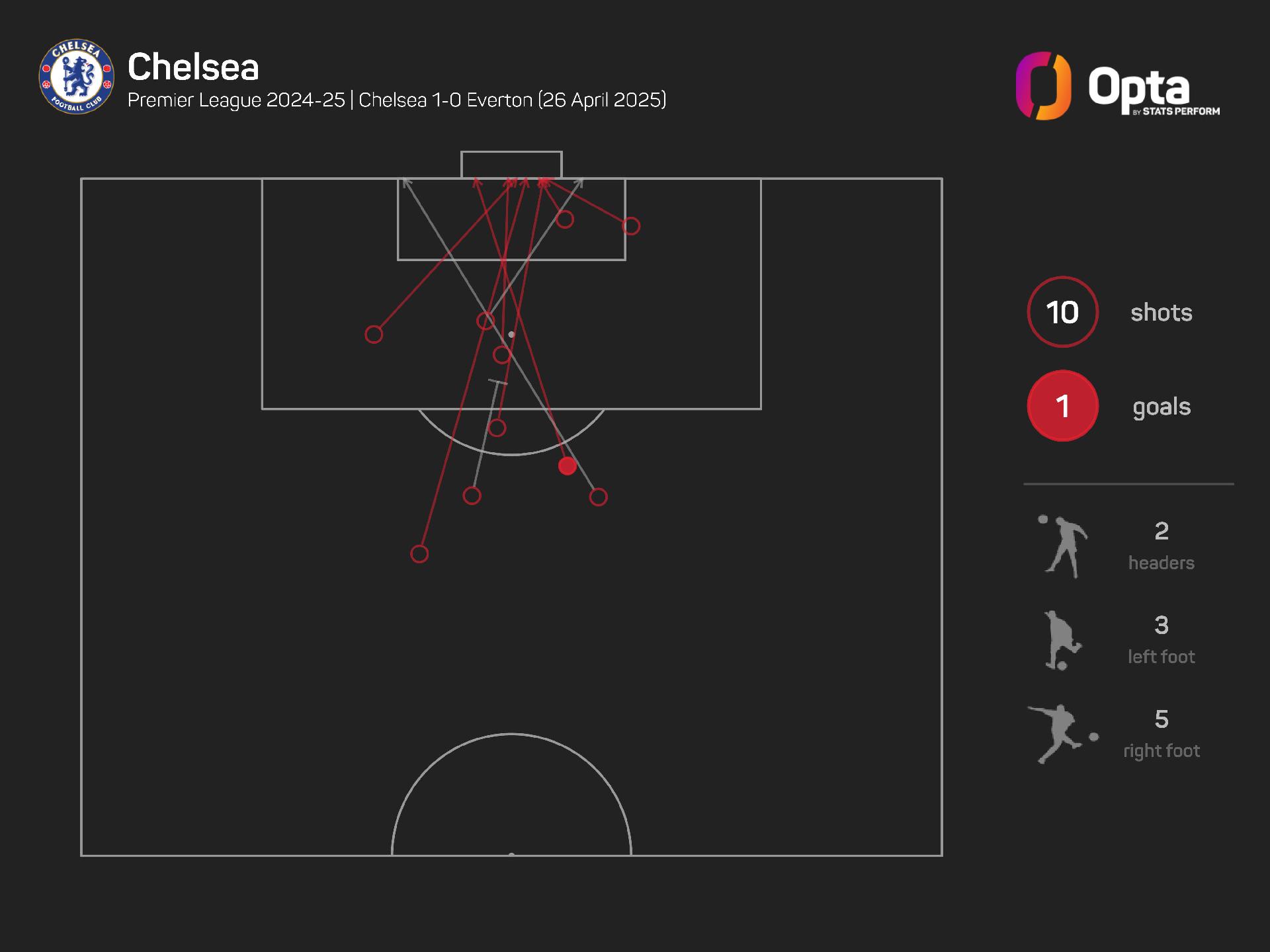The height and width of the screenshot is (952, 1270).
Task: Click the leftmost shot marker in penalty area
Action: [x=374, y=335]
